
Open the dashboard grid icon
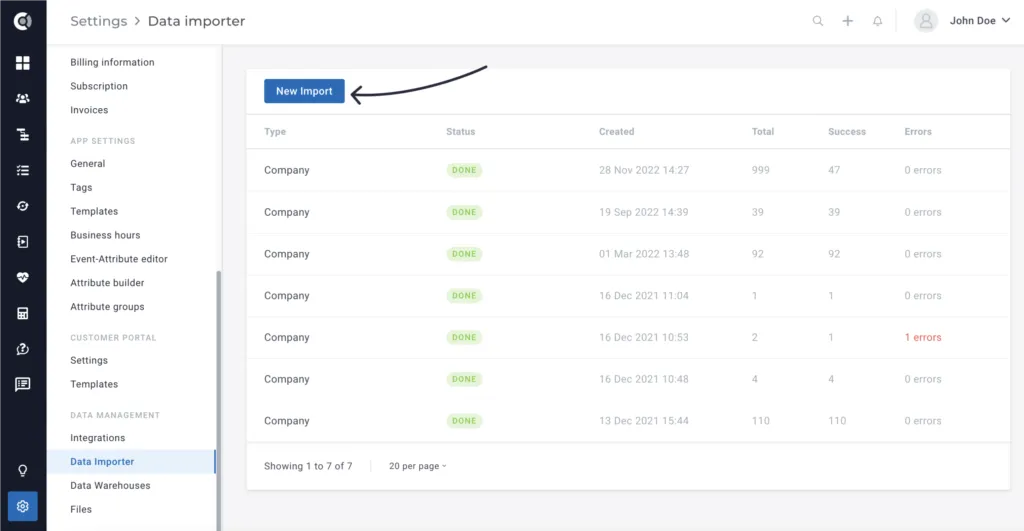click(x=23, y=63)
